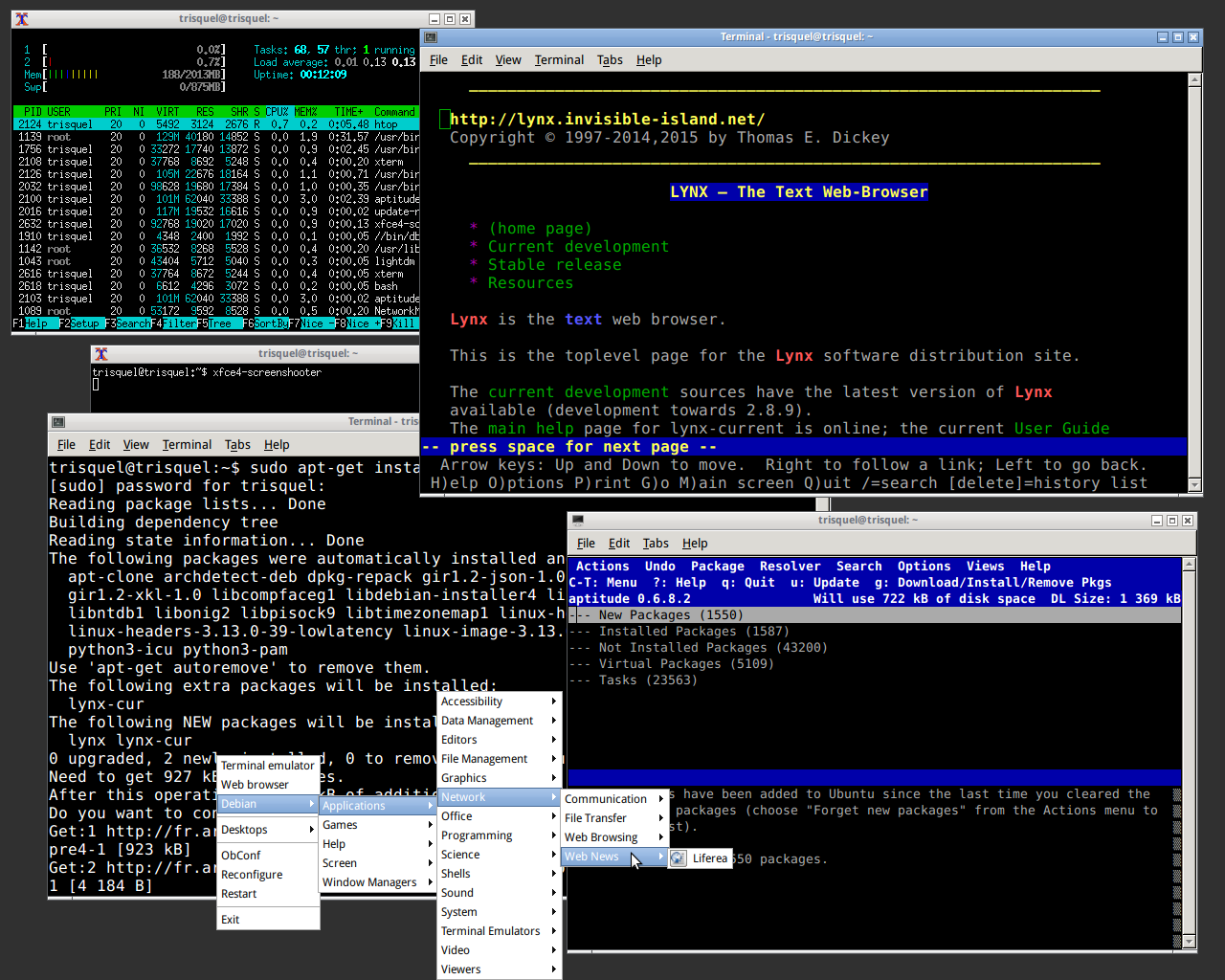Expand Communication submenu arrow

coord(661,799)
